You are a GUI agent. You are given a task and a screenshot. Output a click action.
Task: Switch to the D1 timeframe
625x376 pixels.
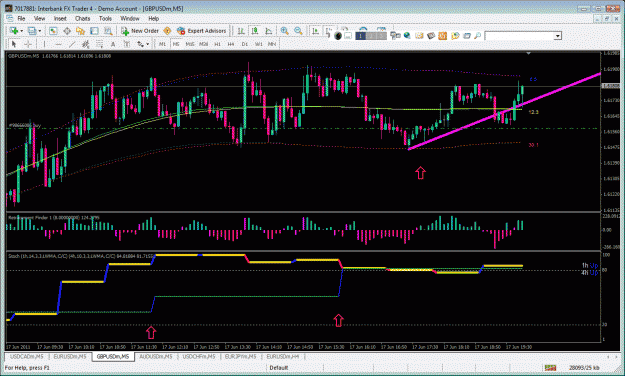point(245,44)
